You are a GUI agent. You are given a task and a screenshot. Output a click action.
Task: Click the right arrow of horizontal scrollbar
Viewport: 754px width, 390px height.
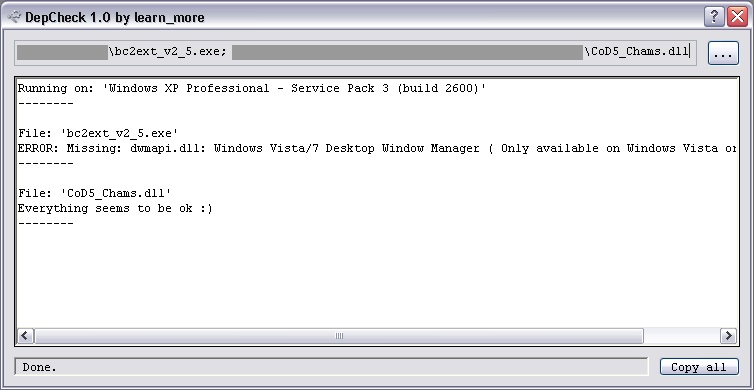pos(728,336)
